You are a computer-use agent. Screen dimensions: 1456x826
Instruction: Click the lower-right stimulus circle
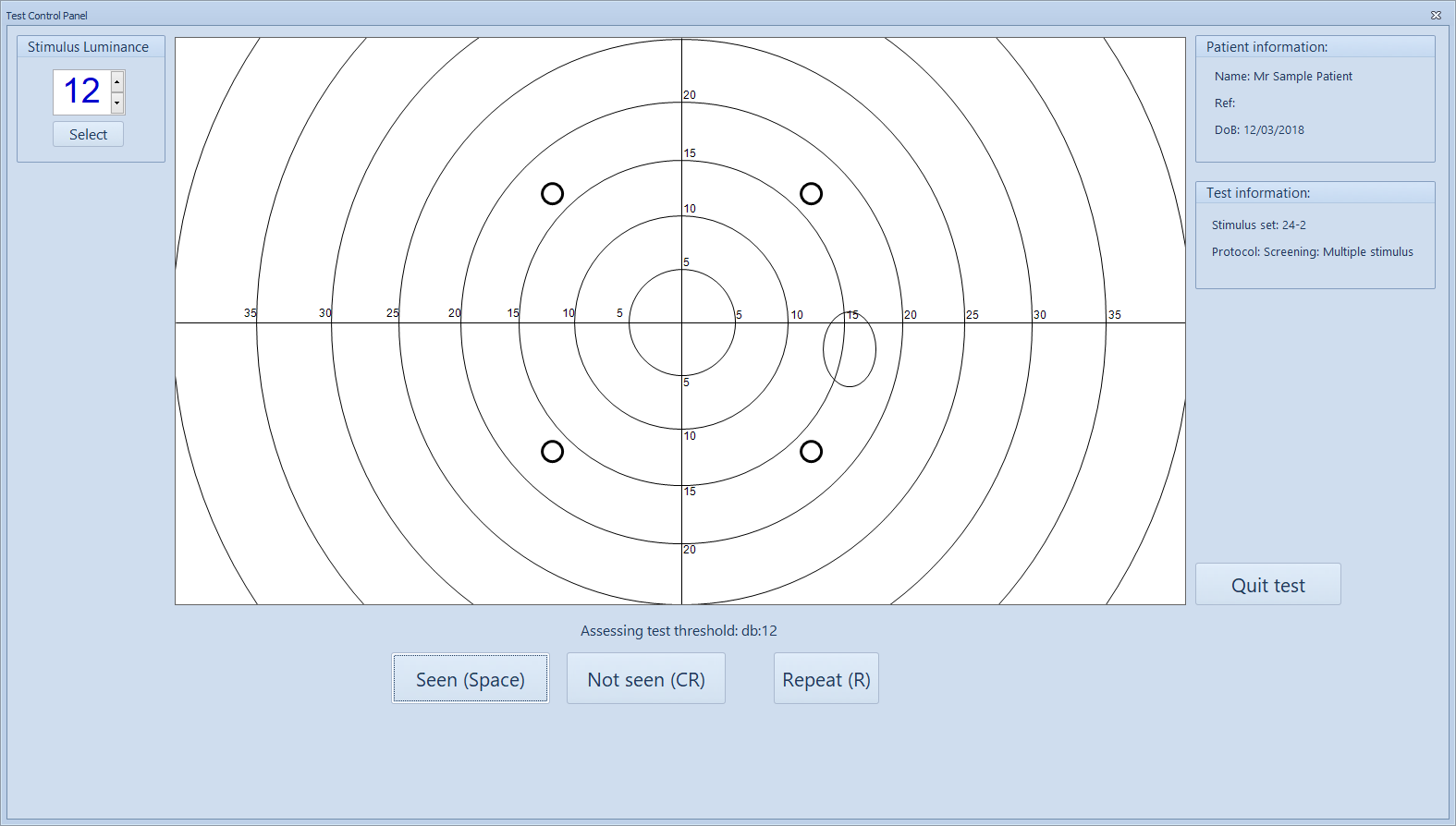pos(811,451)
